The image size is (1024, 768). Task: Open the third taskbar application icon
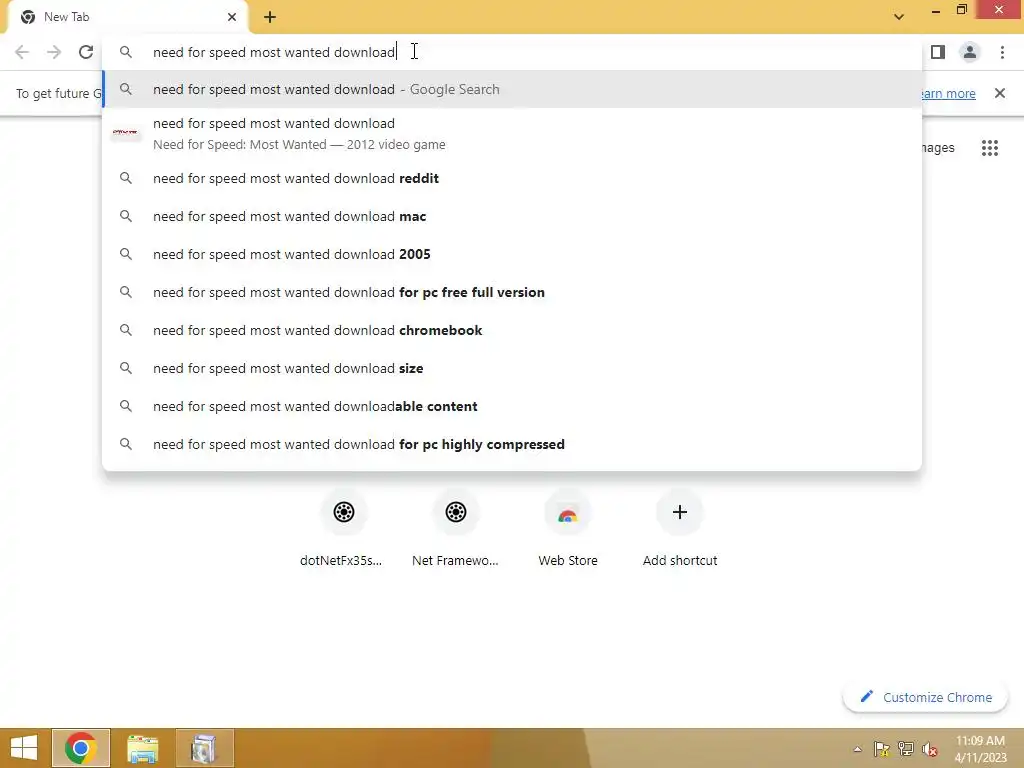coord(204,748)
